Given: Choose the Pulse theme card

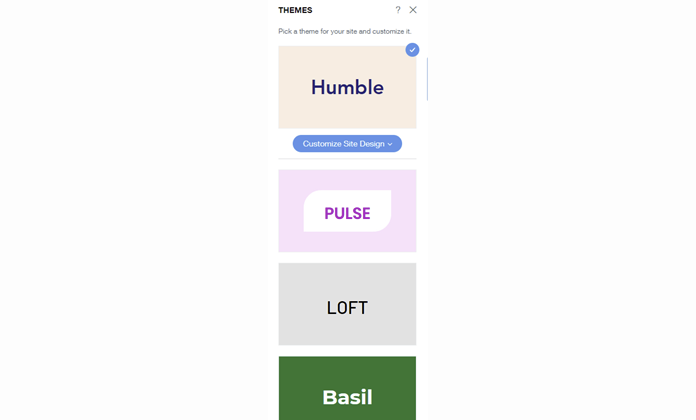Looking at the screenshot, I should (x=347, y=211).
